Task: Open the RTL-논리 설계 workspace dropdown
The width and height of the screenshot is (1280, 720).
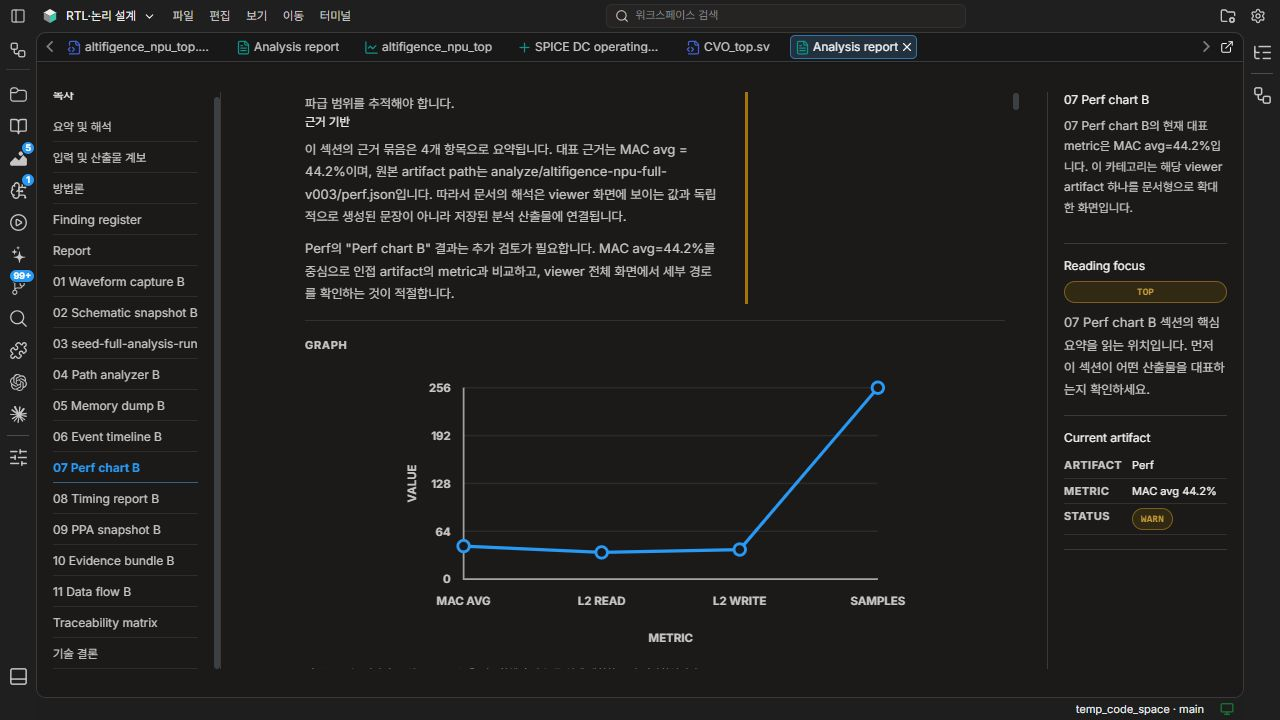Action: coord(99,16)
